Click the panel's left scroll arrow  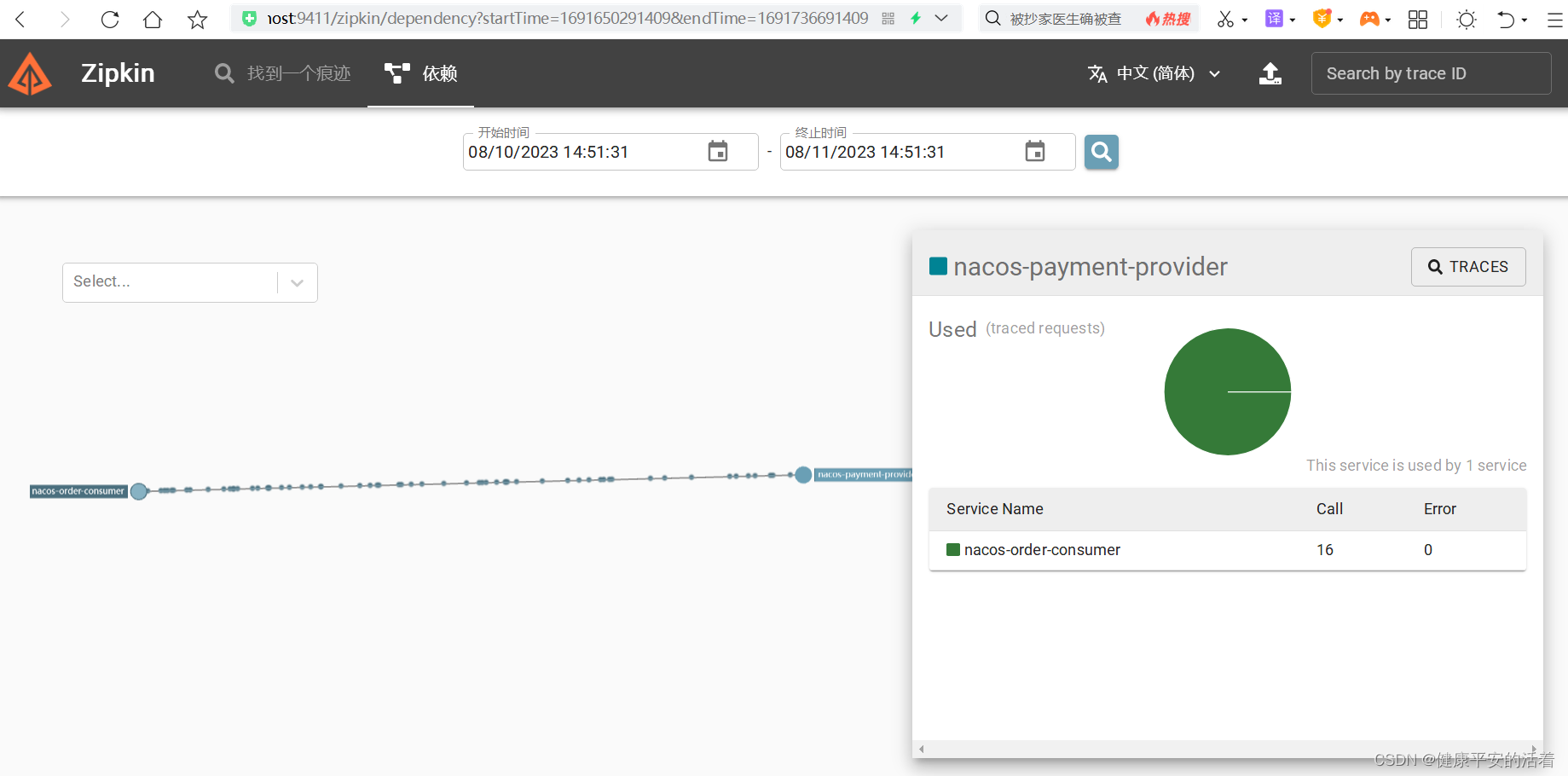pyautogui.click(x=921, y=750)
